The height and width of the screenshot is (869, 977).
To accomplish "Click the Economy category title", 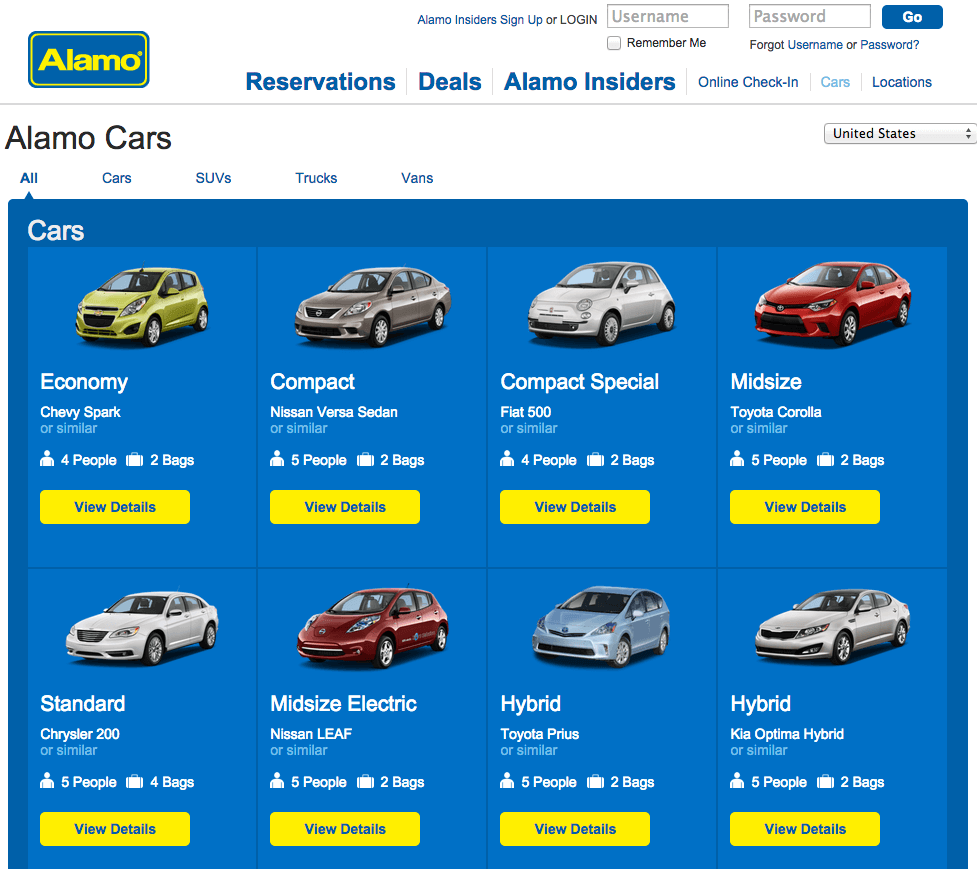I will [x=84, y=382].
